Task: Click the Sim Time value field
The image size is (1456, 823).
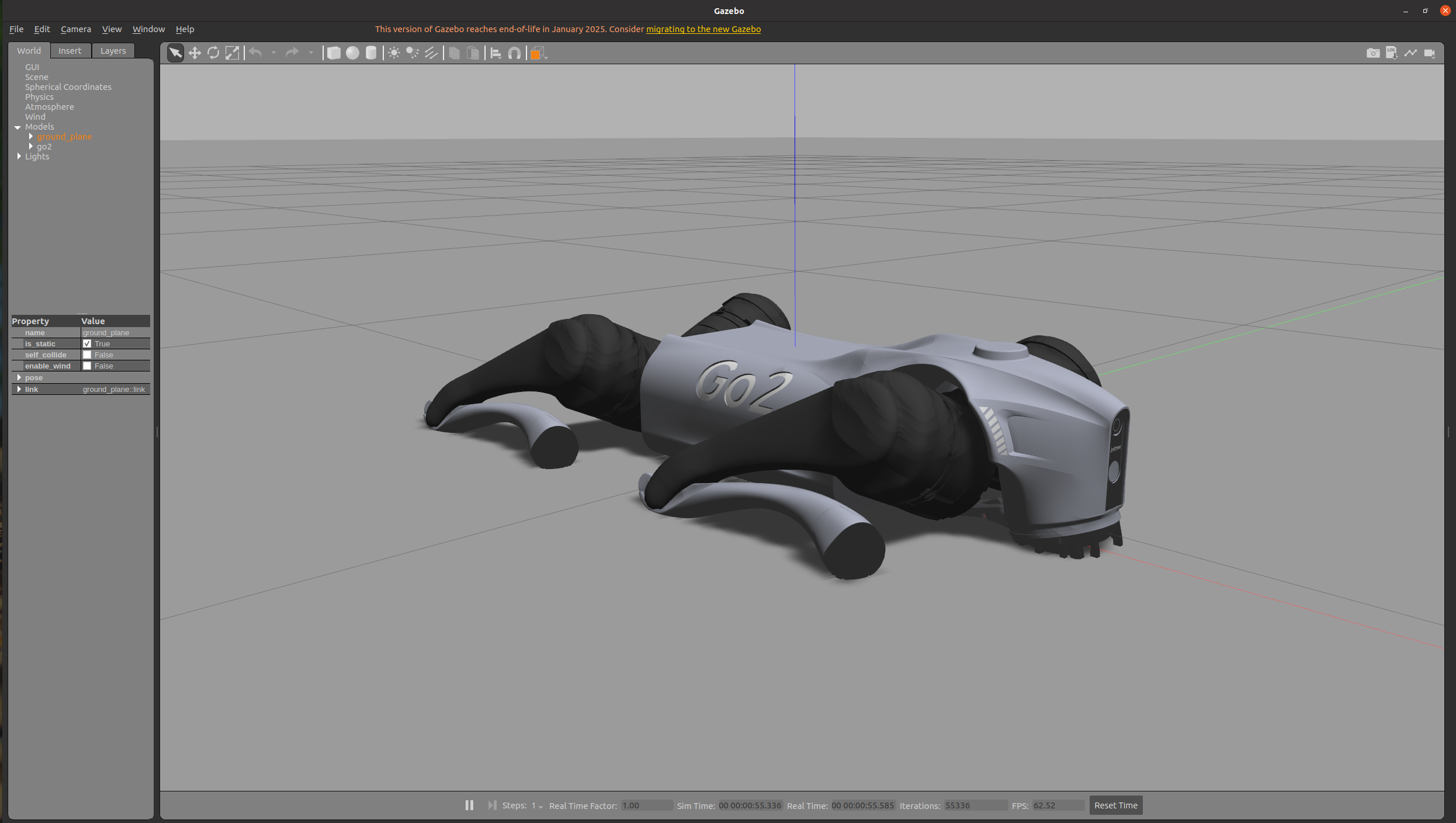Action: pyautogui.click(x=750, y=805)
